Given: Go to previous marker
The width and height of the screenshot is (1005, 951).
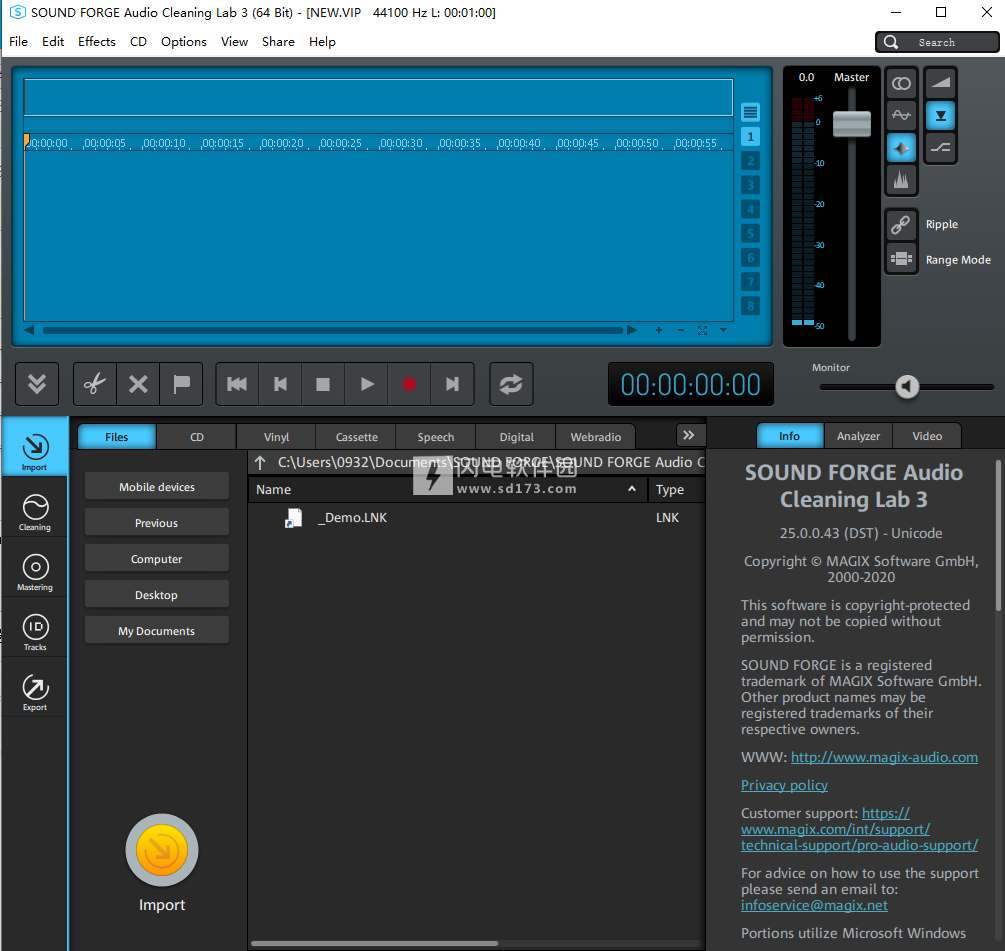Looking at the screenshot, I should coord(280,384).
